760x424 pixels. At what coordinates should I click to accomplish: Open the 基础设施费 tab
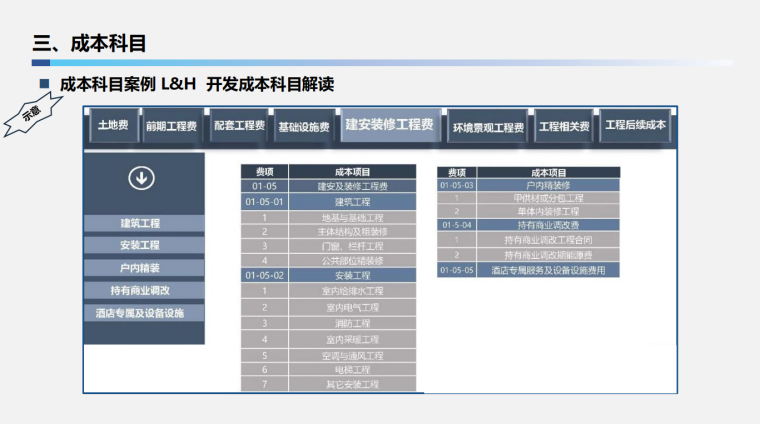pos(303,127)
